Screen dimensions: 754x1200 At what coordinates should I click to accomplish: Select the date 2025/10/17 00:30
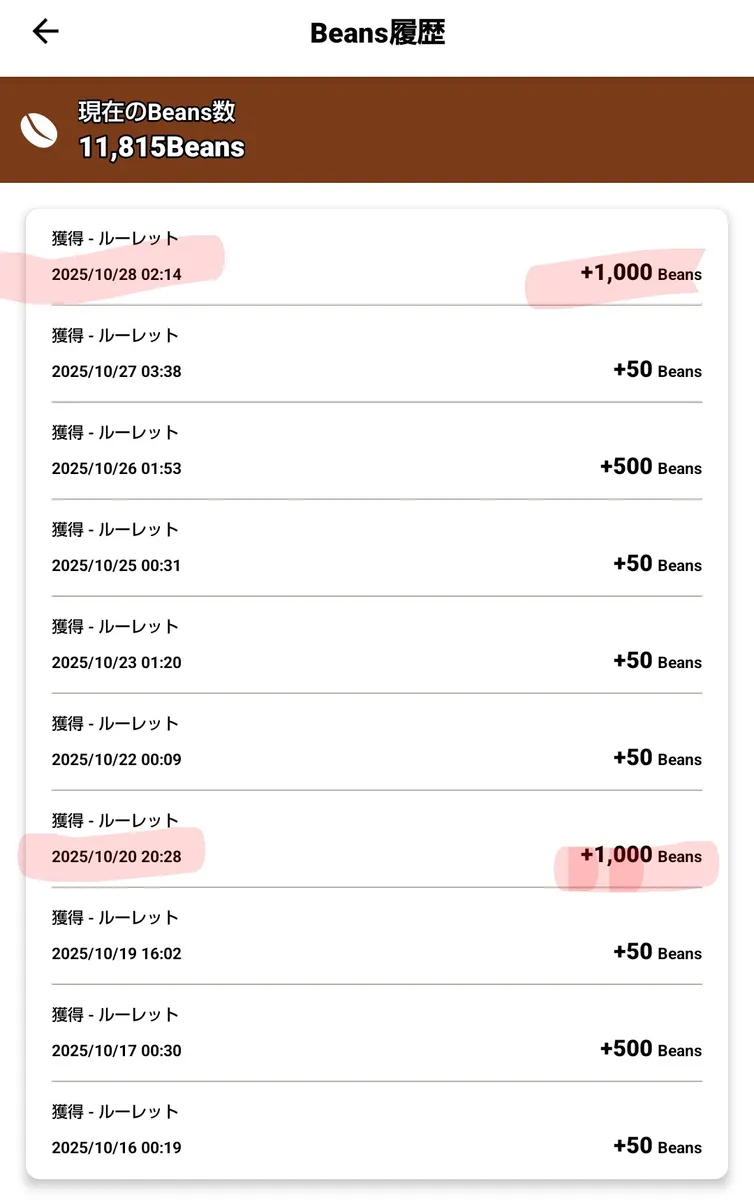pyautogui.click(x=117, y=1050)
